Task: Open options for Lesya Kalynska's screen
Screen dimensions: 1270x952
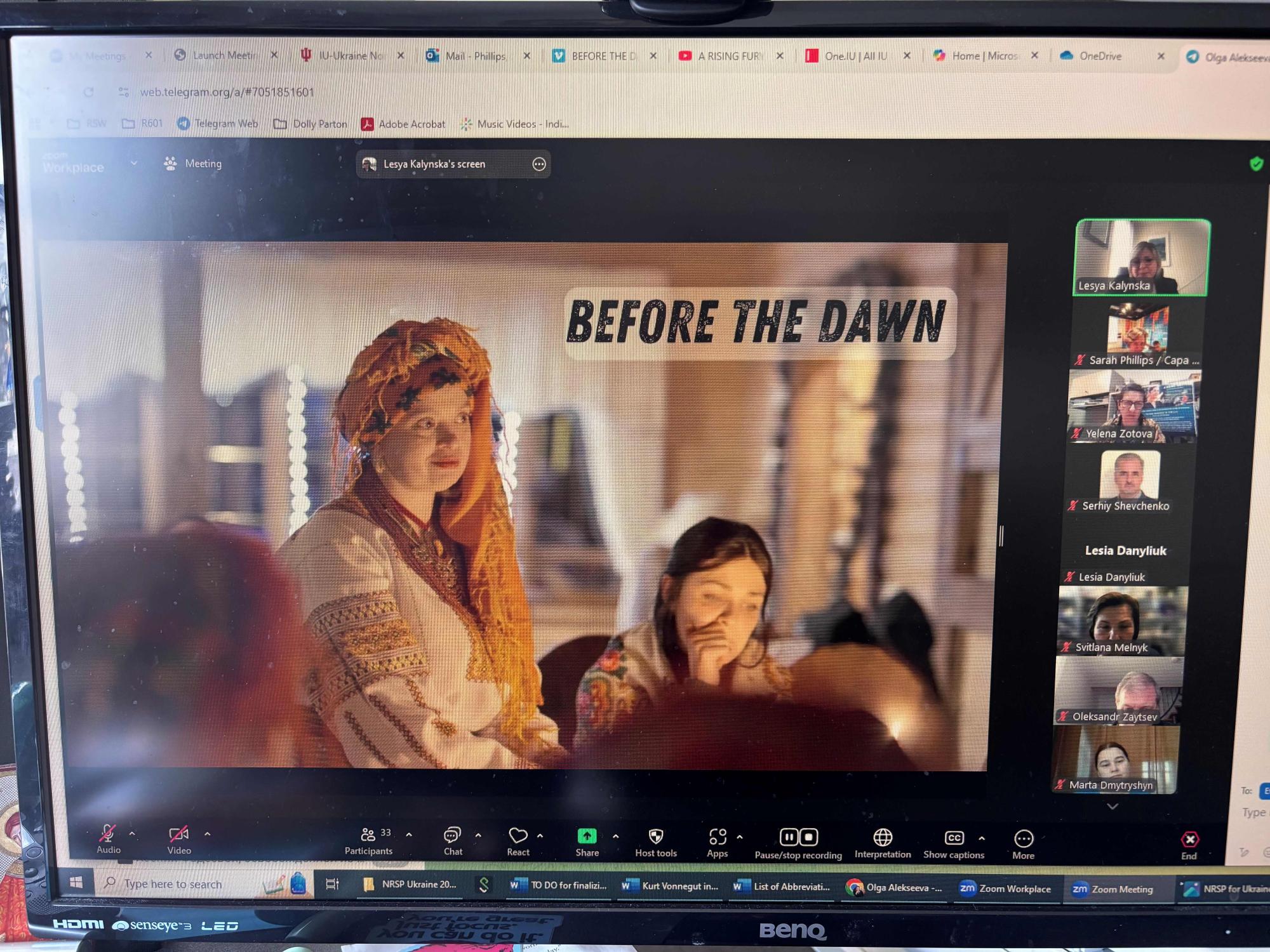Action: (x=539, y=164)
